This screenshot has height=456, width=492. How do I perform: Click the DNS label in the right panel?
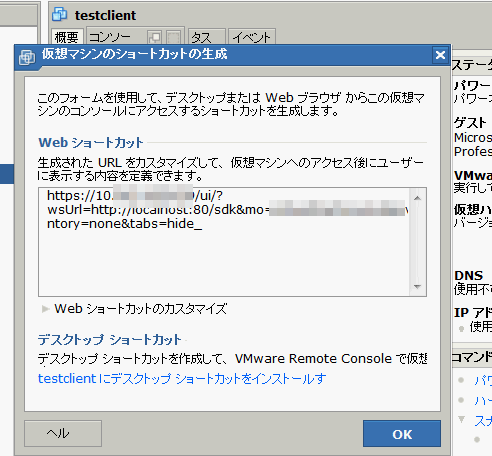pyautogui.click(x=468, y=276)
